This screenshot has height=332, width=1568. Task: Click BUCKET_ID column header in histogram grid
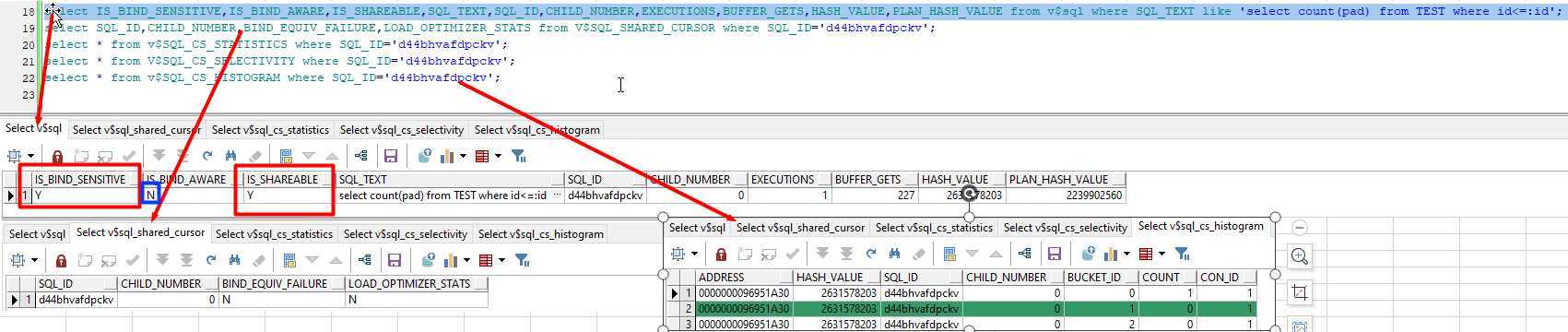(x=1101, y=277)
